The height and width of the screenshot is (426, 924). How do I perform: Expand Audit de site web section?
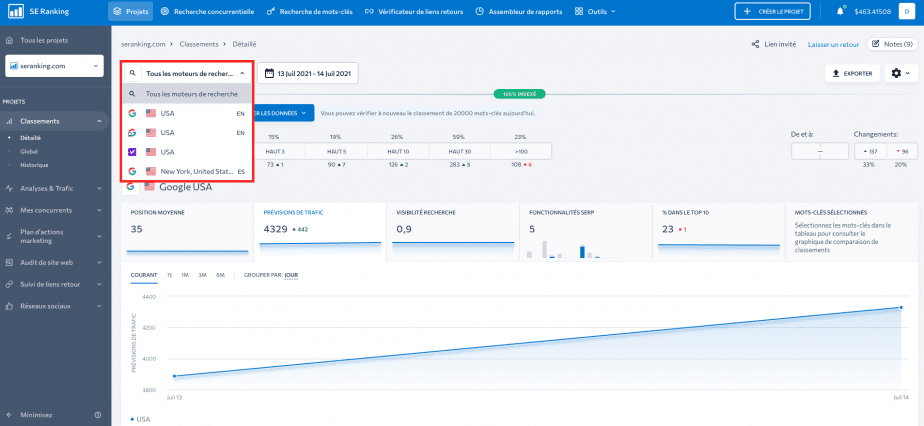[x=55, y=263]
